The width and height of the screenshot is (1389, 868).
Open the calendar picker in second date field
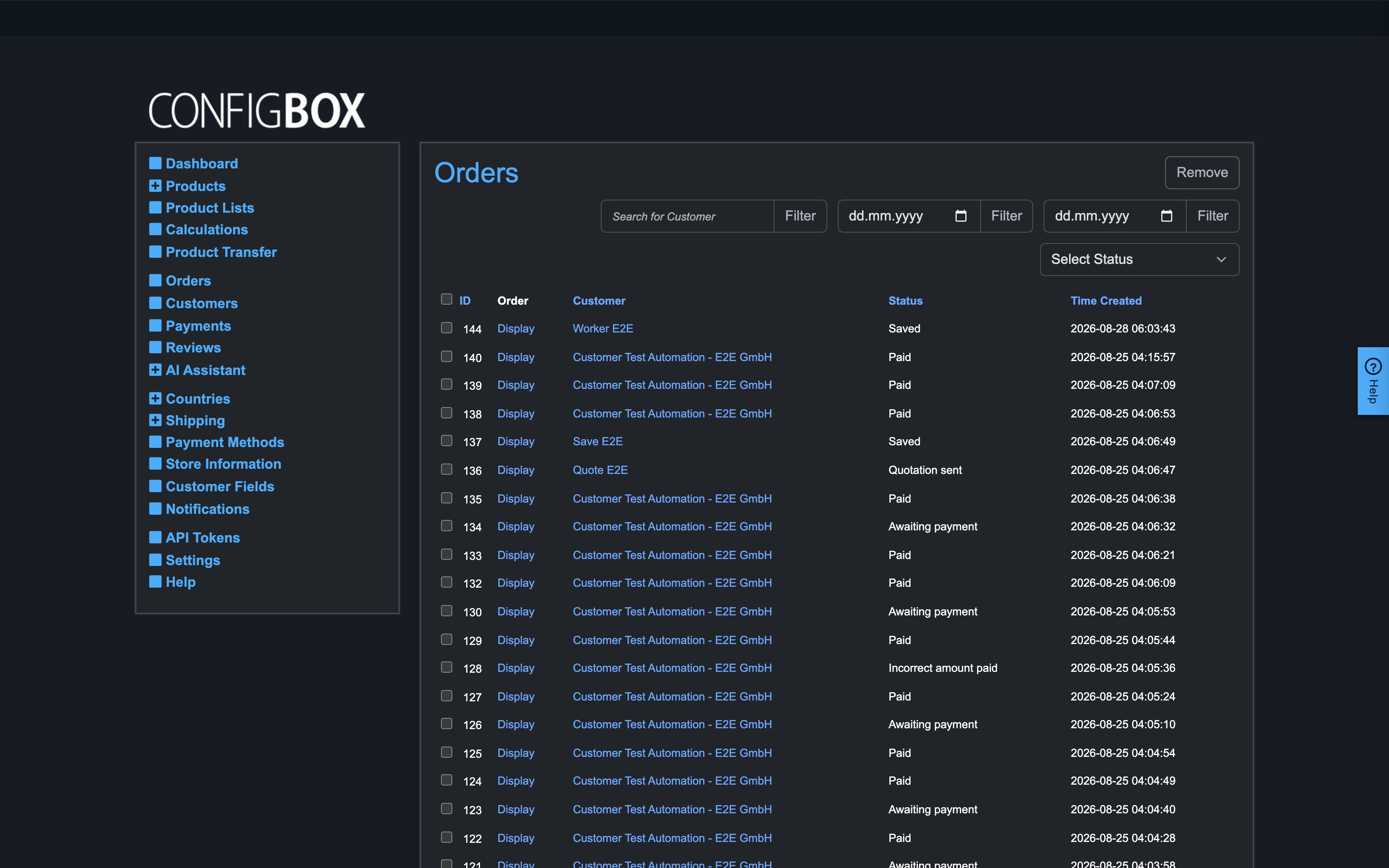click(x=1166, y=216)
